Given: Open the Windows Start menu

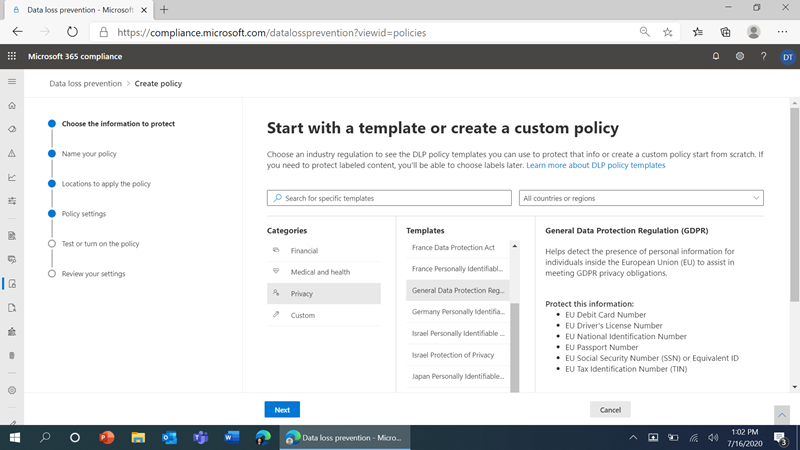Looking at the screenshot, I should click(14, 437).
